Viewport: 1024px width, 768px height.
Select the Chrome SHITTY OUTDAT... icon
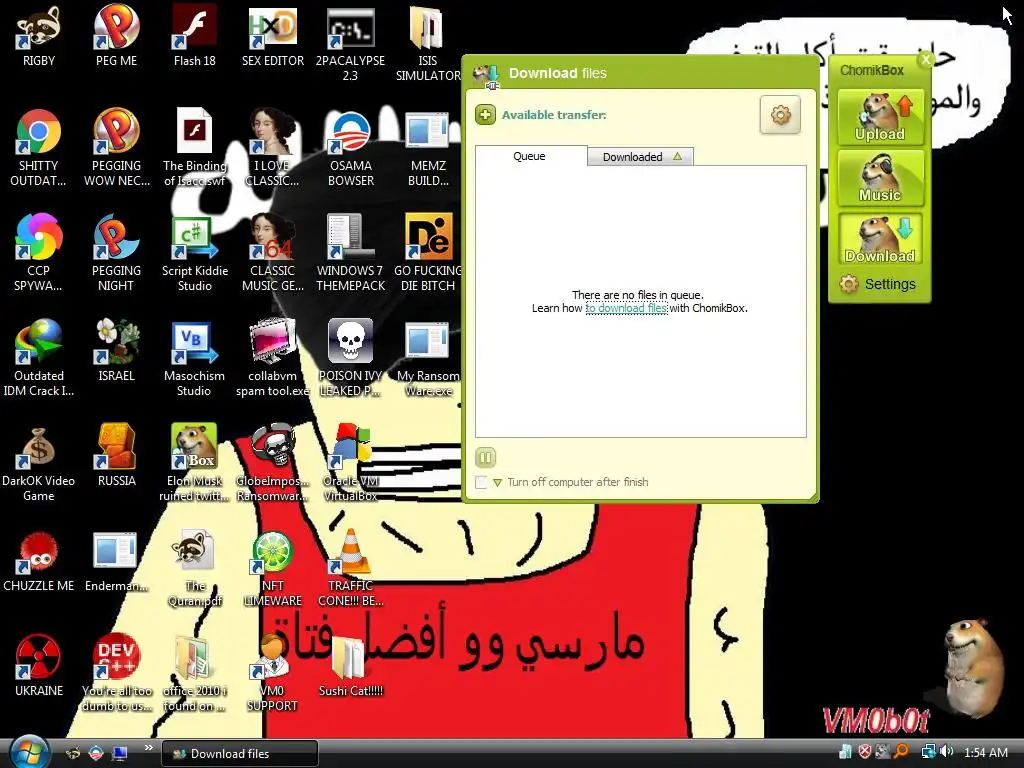tap(39, 149)
